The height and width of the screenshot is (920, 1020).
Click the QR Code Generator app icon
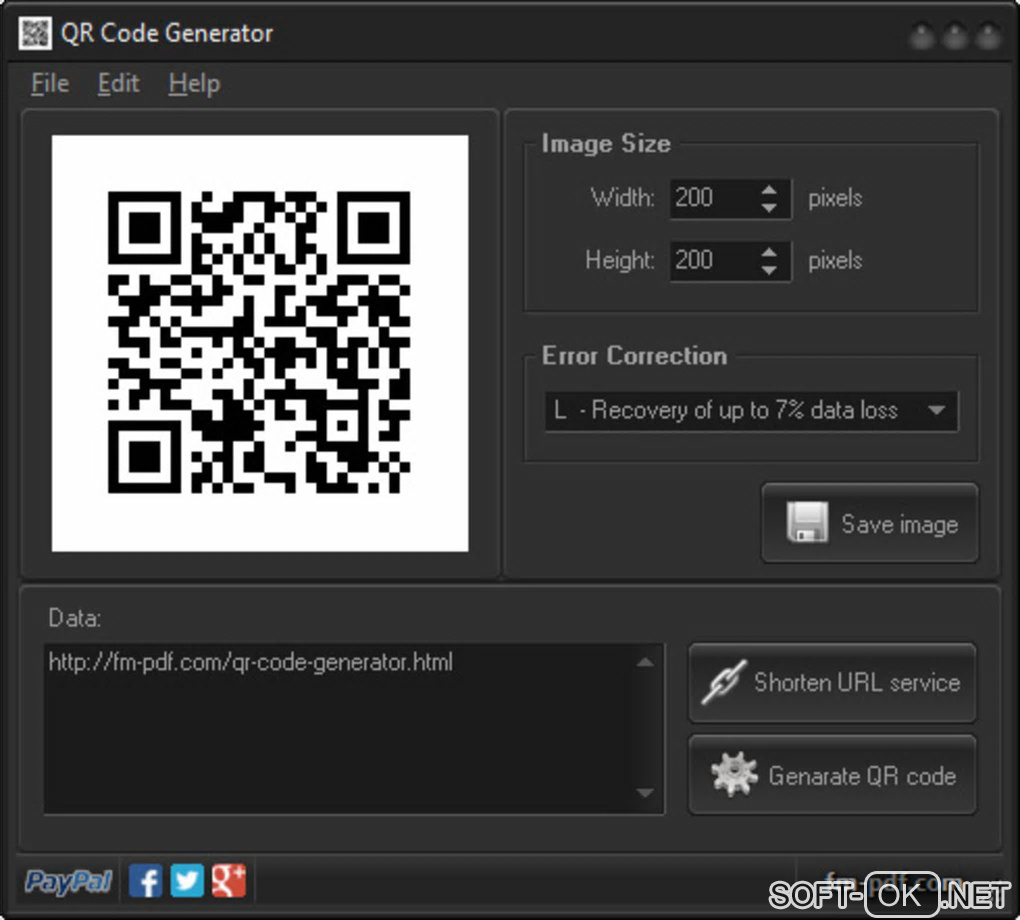point(34,33)
